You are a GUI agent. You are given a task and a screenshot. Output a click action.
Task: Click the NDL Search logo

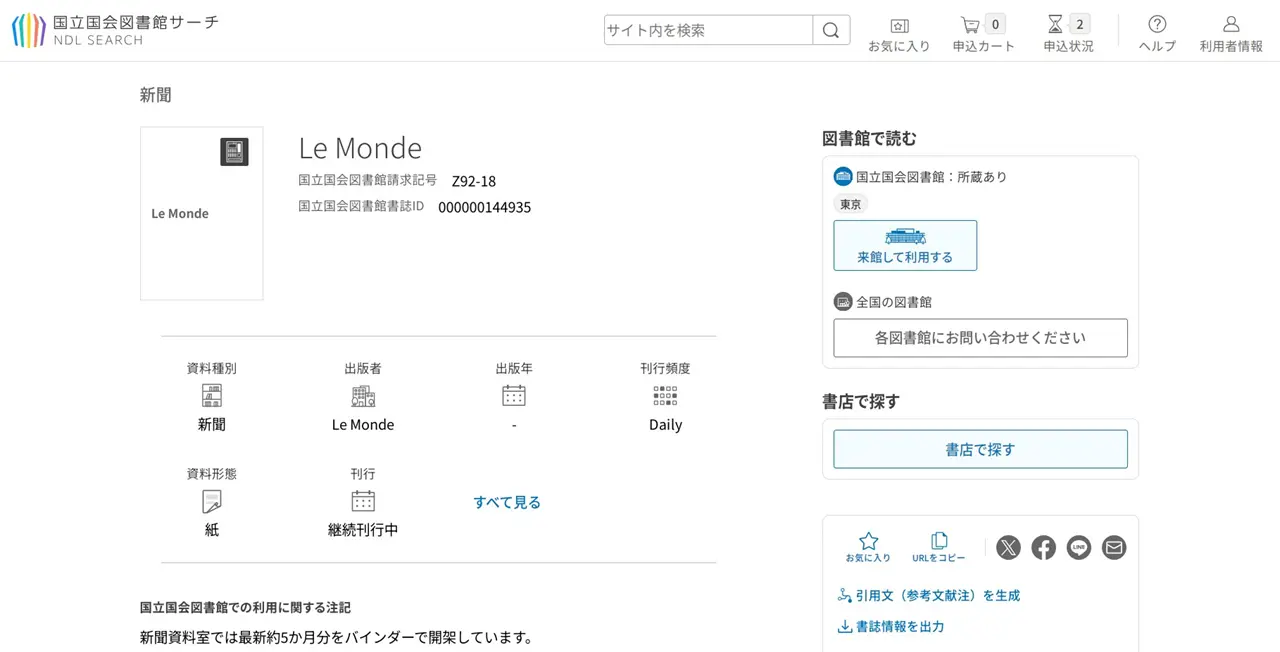tap(115, 30)
